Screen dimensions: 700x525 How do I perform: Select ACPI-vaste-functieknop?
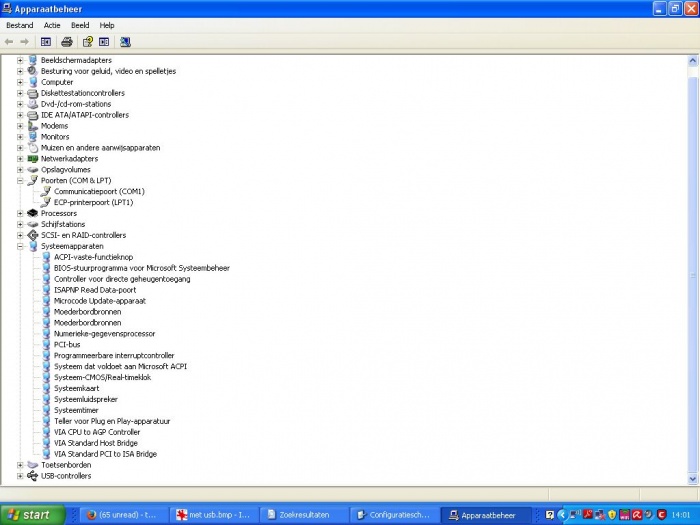click(93, 257)
